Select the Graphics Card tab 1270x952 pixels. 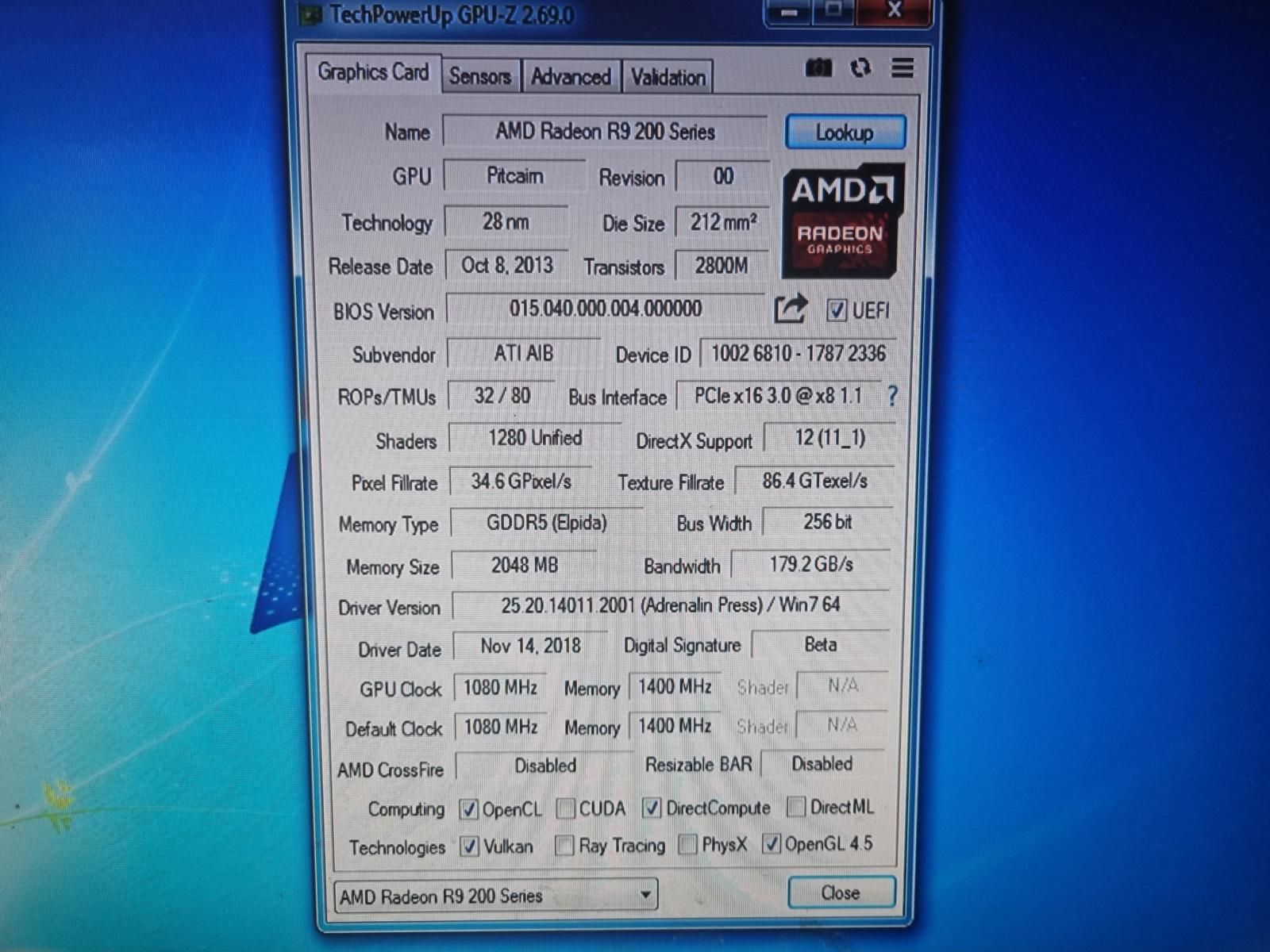[x=373, y=73]
